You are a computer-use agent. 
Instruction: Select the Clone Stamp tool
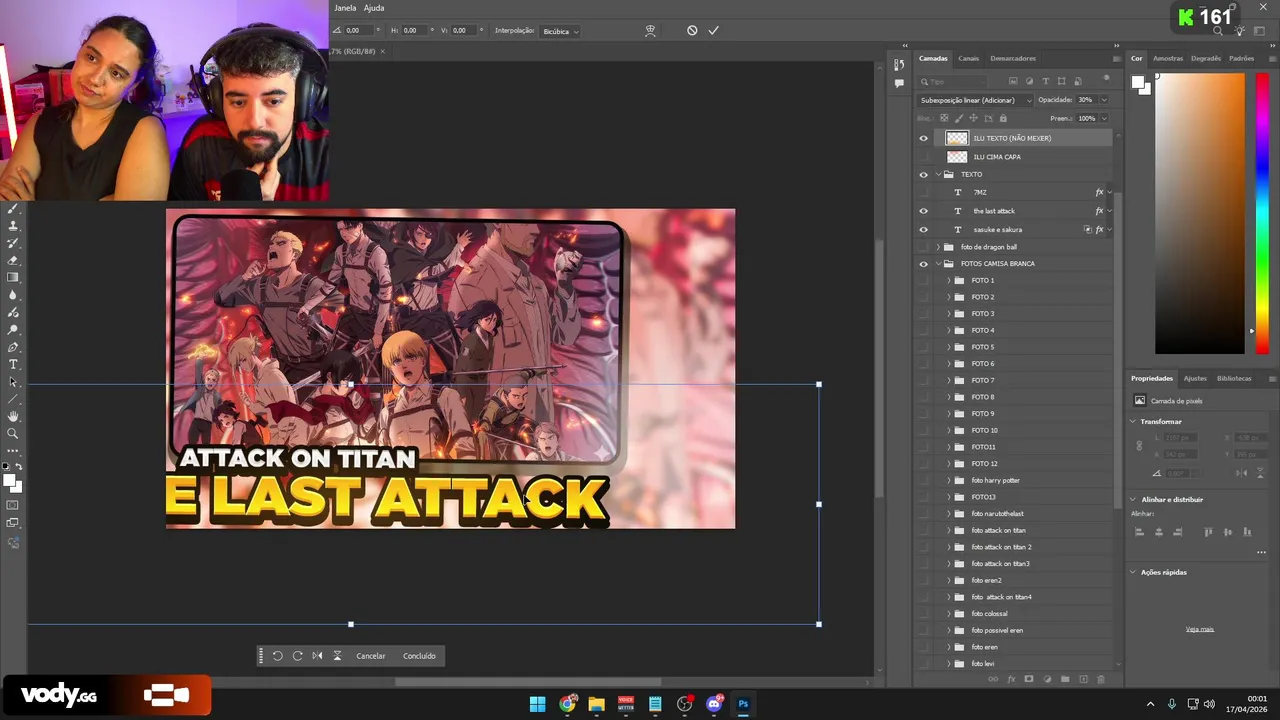coord(13,226)
